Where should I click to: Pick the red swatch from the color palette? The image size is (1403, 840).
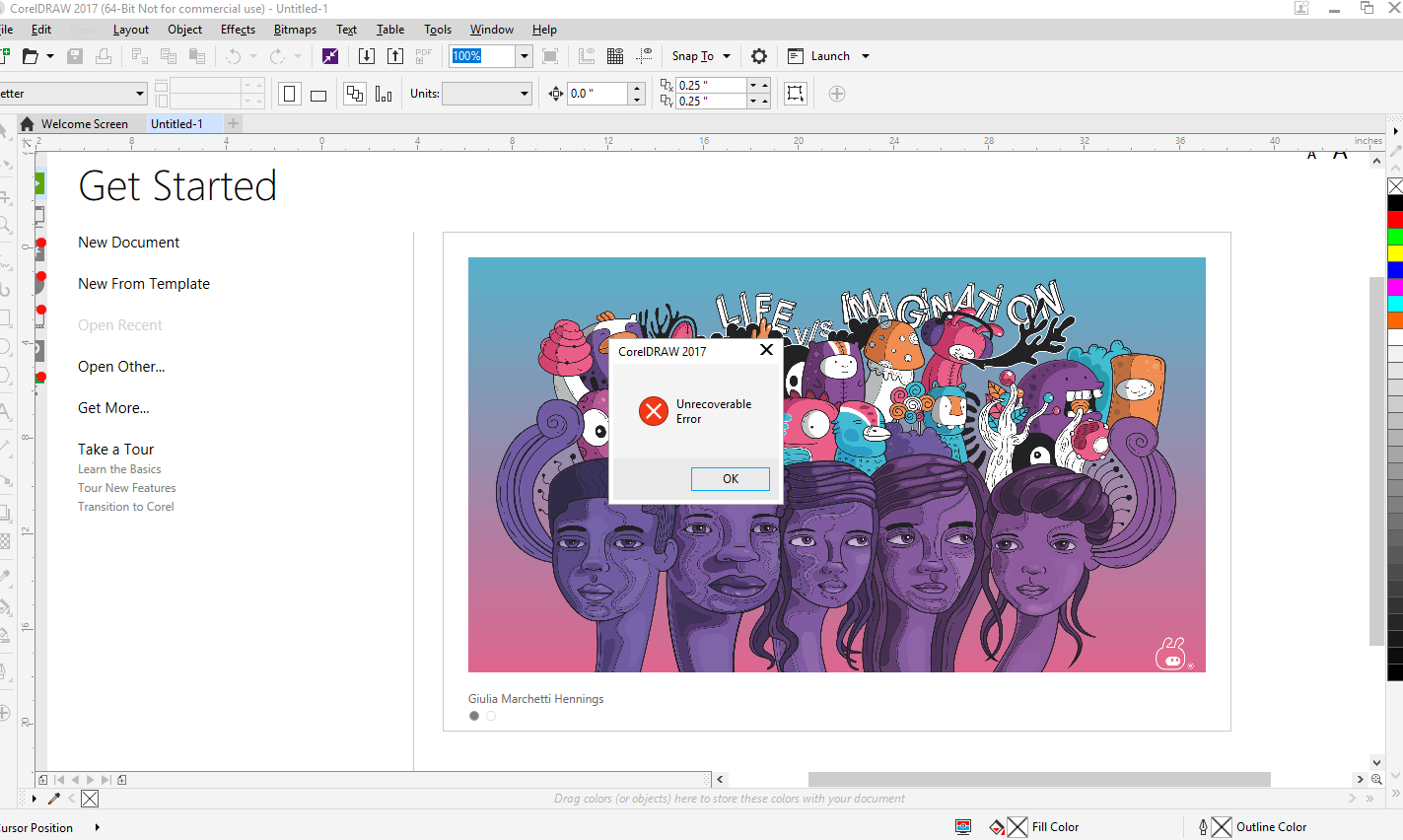pos(1396,218)
